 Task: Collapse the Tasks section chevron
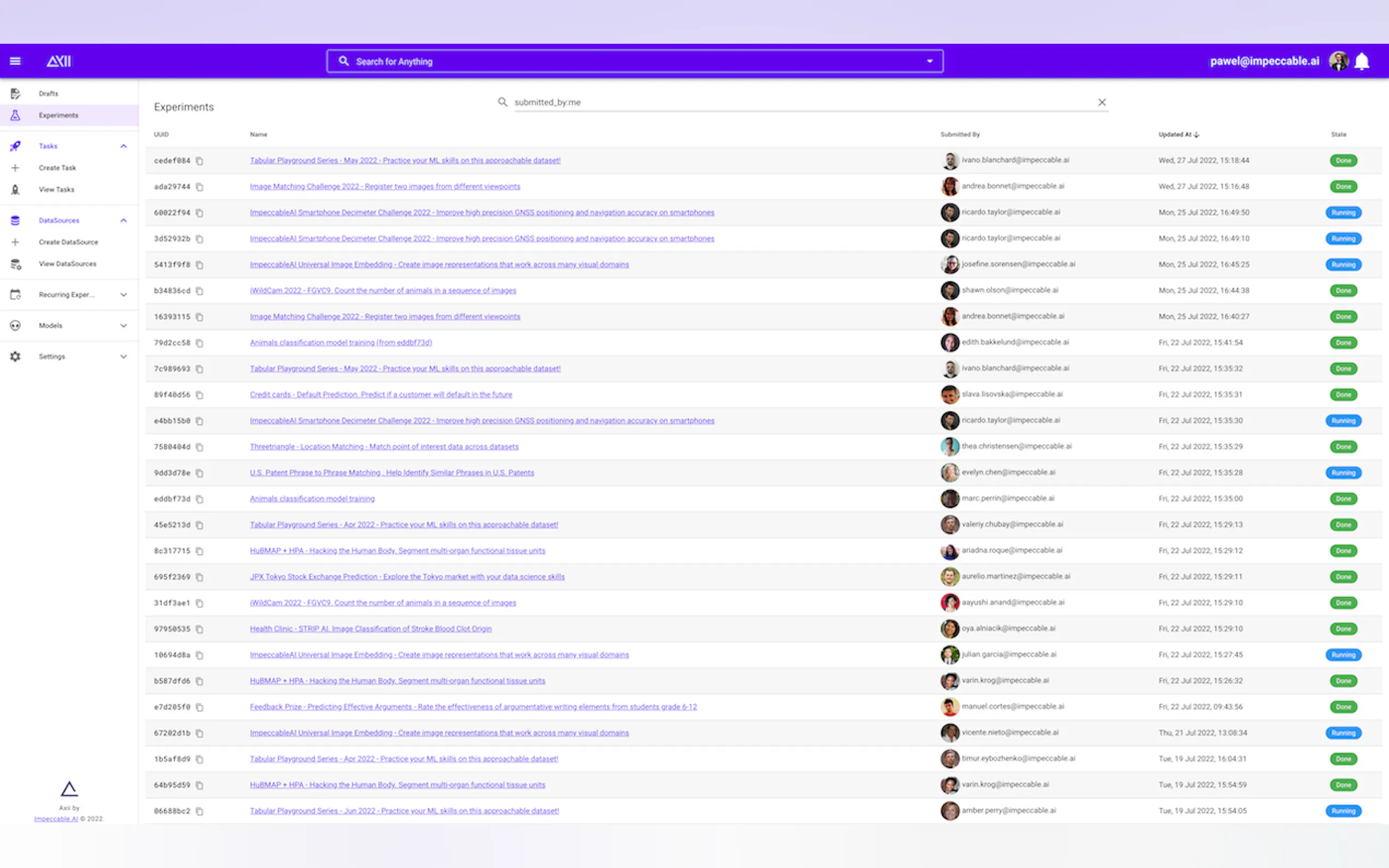[124, 146]
